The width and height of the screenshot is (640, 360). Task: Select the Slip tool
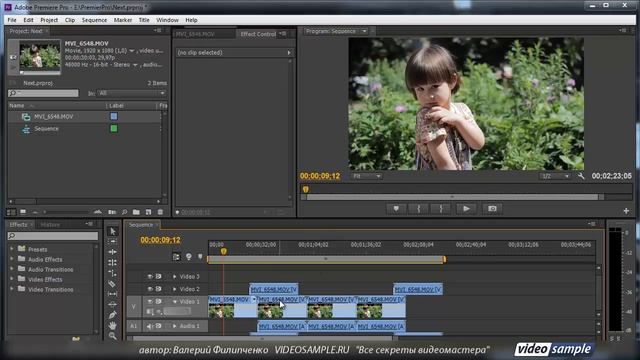[113, 294]
